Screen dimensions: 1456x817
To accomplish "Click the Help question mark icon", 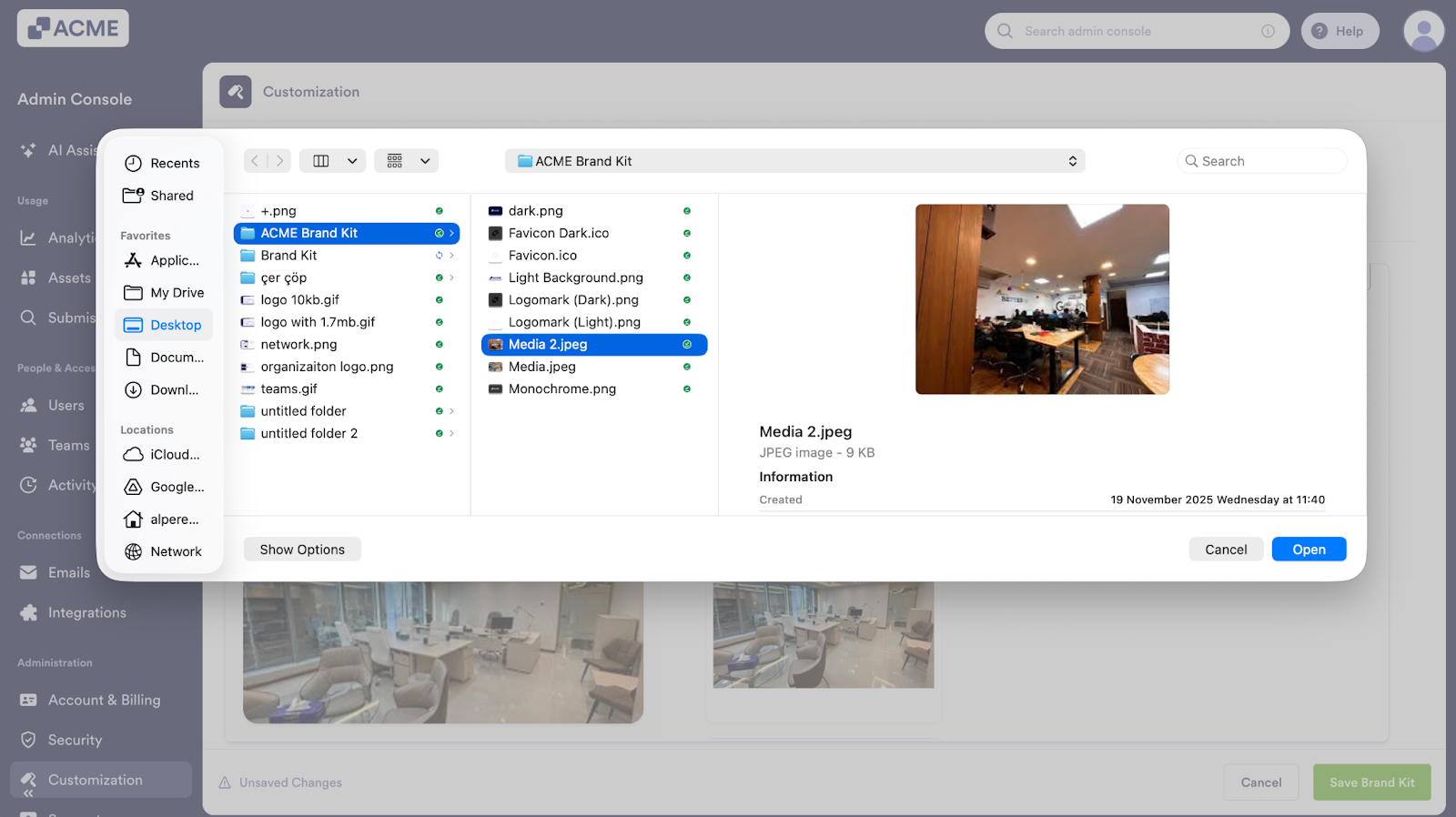I will point(1319,31).
